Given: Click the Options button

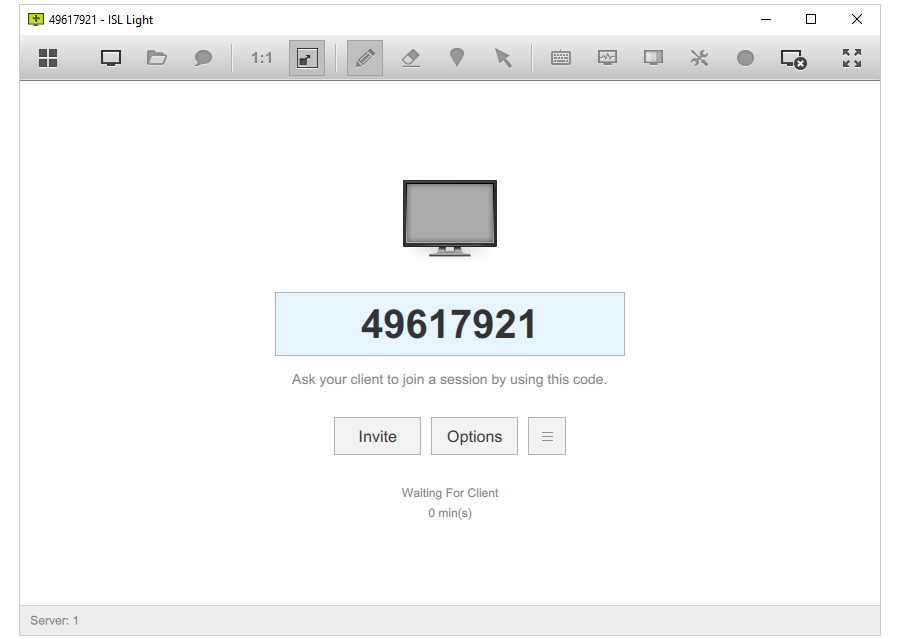Looking at the screenshot, I should [474, 436].
